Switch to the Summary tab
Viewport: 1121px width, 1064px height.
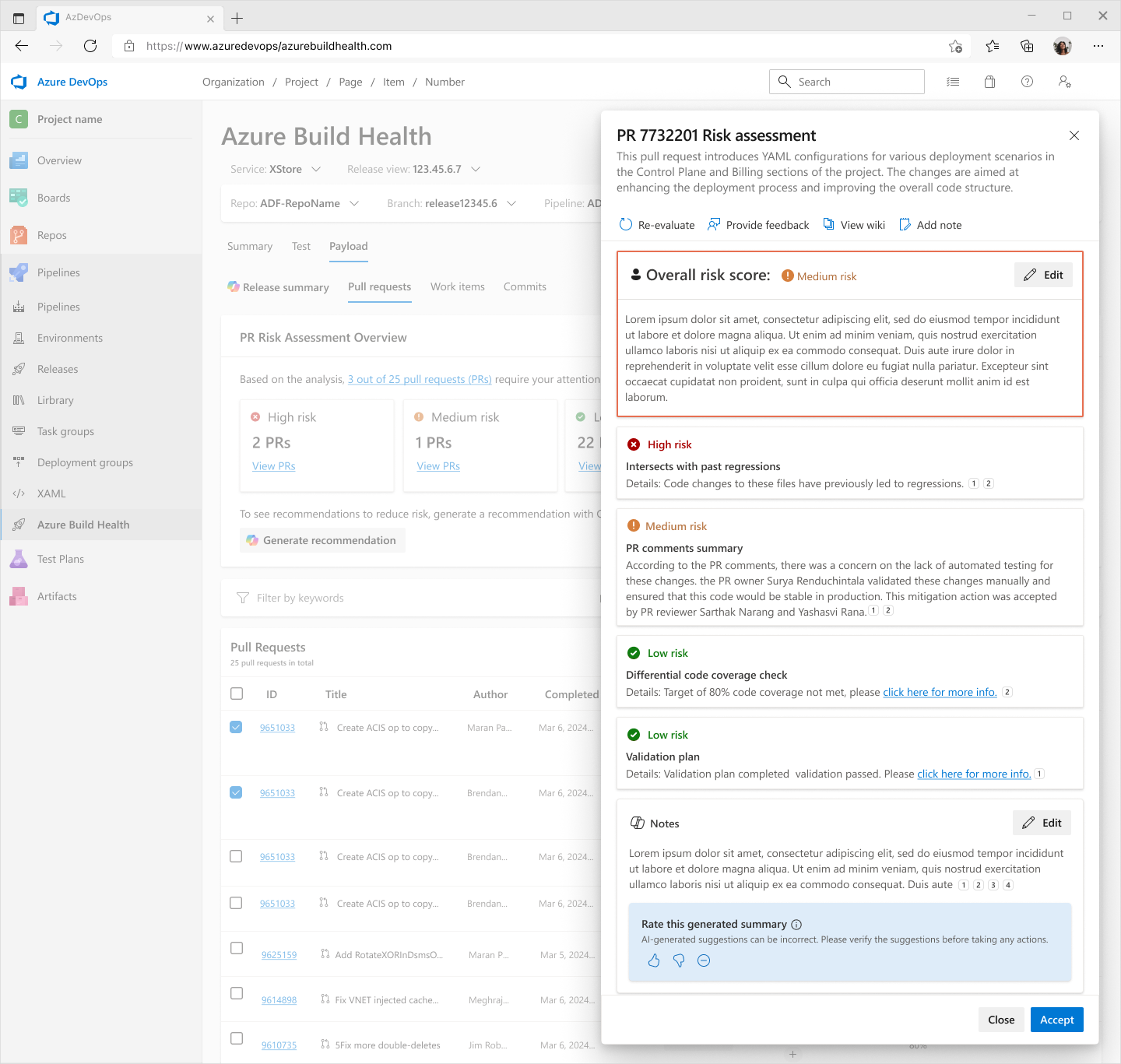(250, 246)
